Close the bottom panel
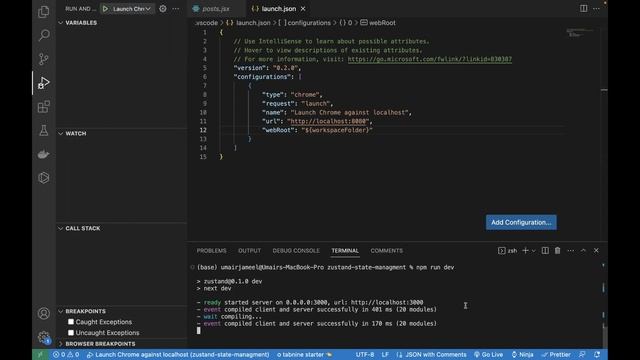This screenshot has height=360, width=640. pos(596,251)
